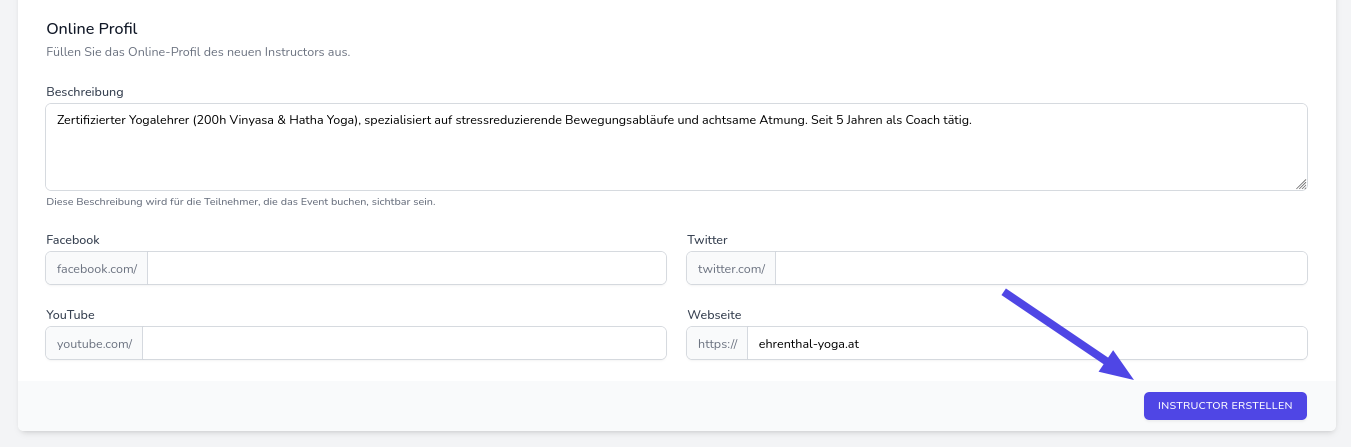Click into the Facebook username field
The width and height of the screenshot is (1351, 447).
(x=406, y=268)
